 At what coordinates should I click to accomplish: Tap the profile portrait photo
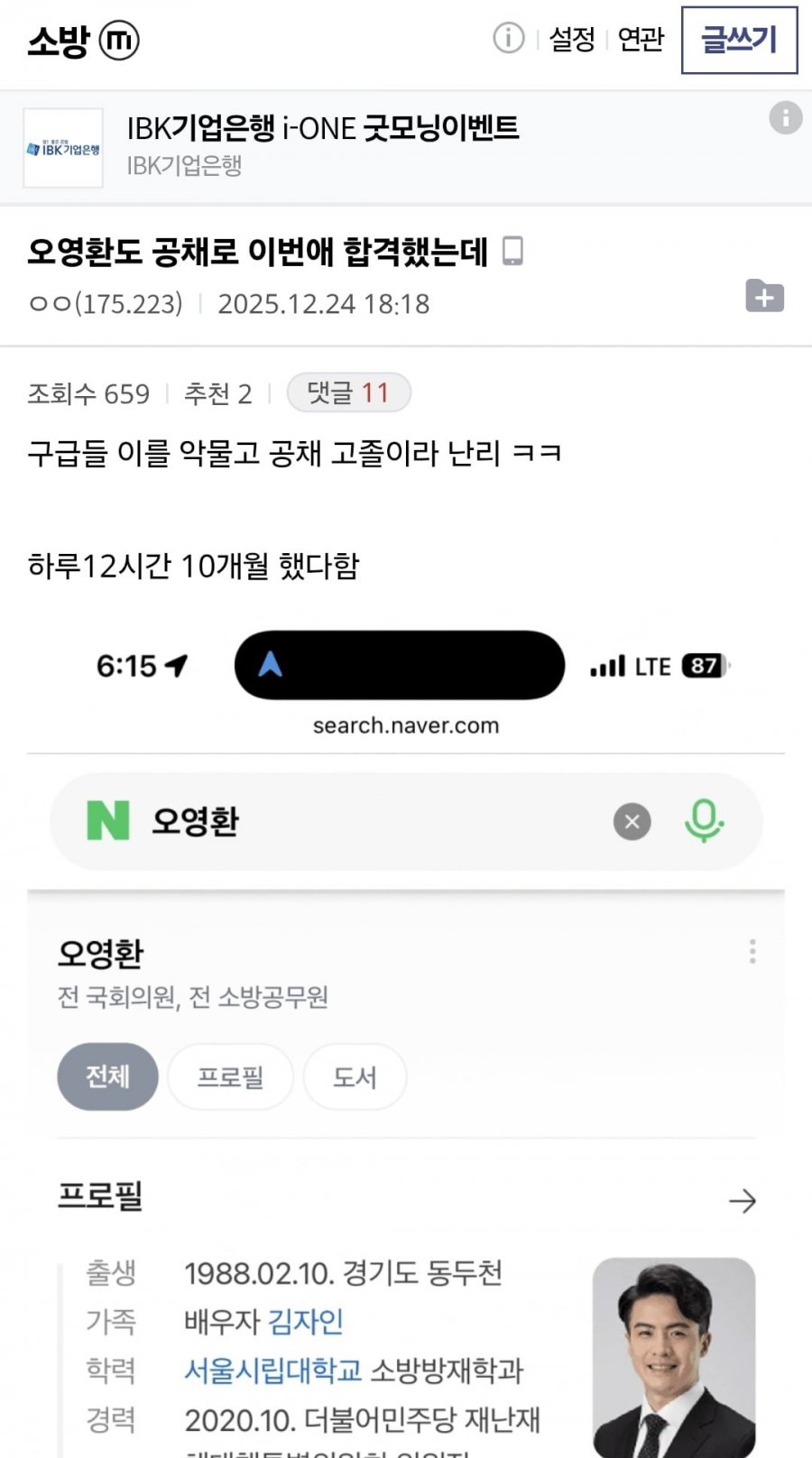point(673,1356)
